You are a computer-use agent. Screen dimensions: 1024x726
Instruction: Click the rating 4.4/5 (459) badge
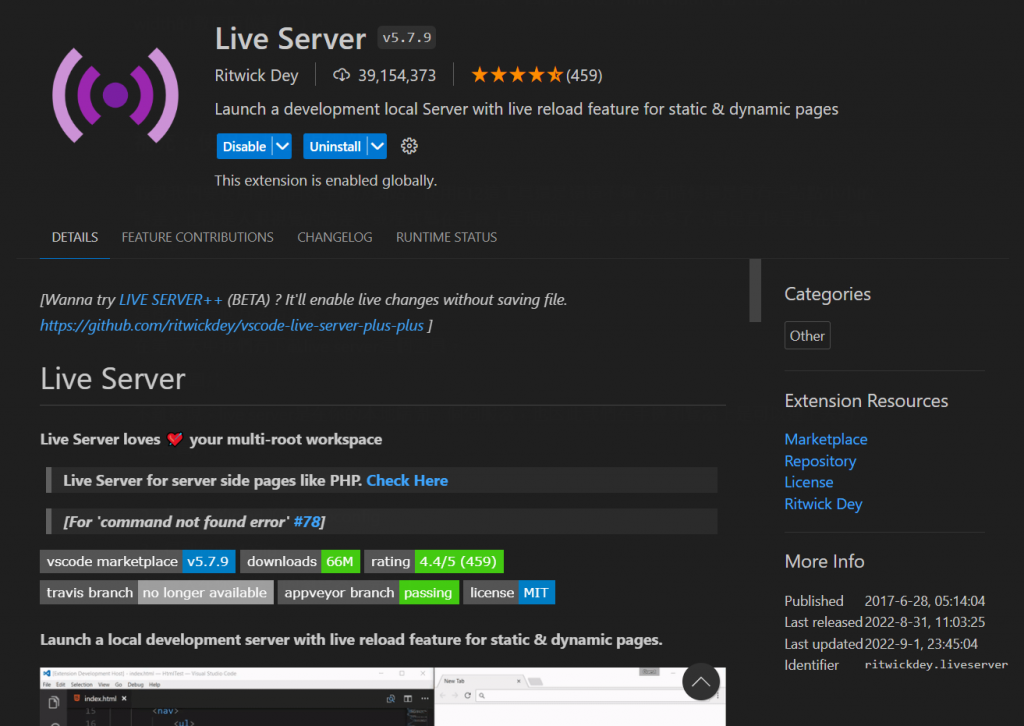click(x=434, y=561)
